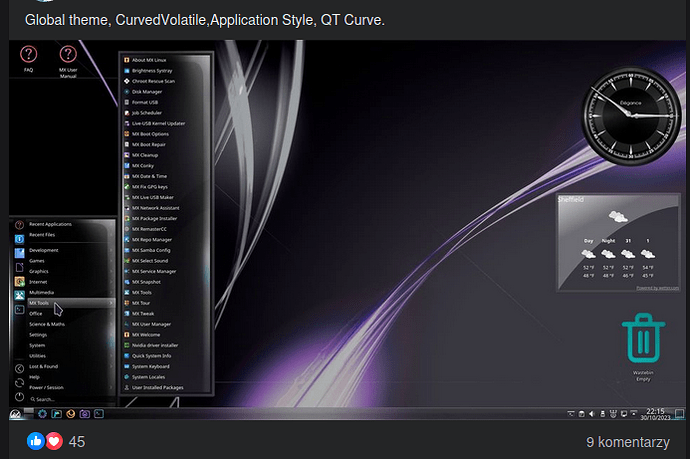Select Help in the launcher menu
The width and height of the screenshot is (690, 459).
click(x=70, y=377)
